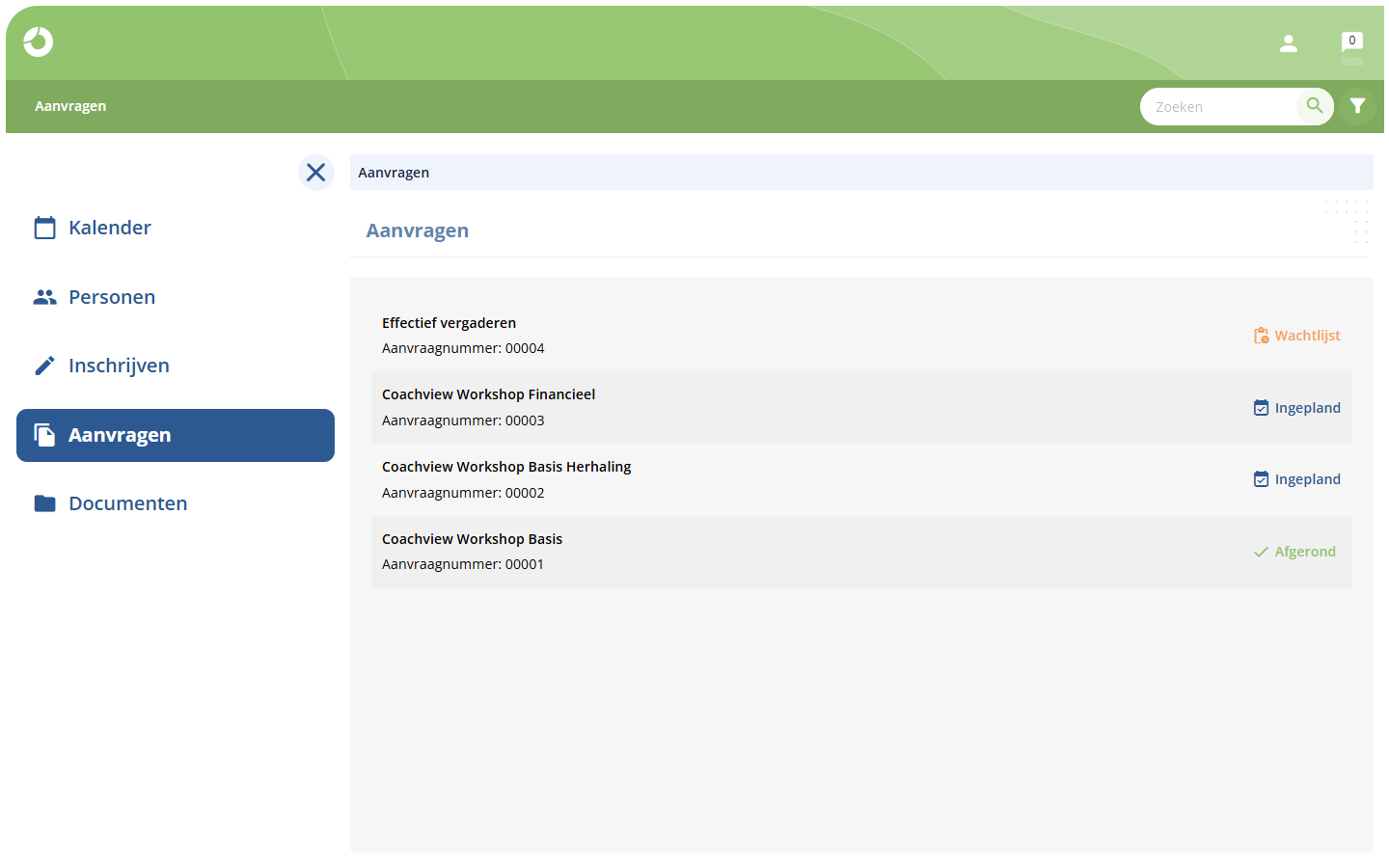Open the Effectief vergaderen request
The height and width of the screenshot is (868, 1389).
coord(861,336)
